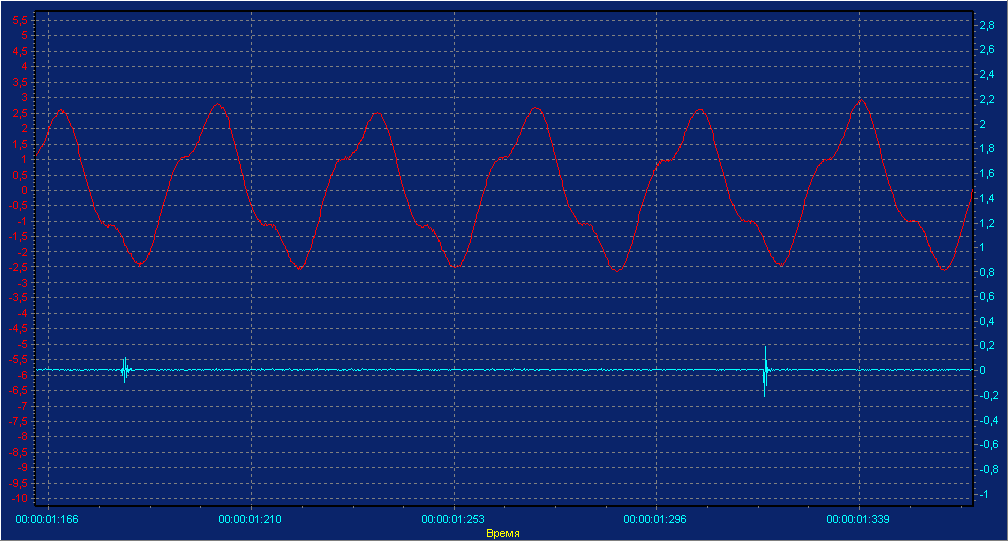Screen dimensions: 1008x541
Task: Select the red axis value -5,5
Action: point(18,360)
